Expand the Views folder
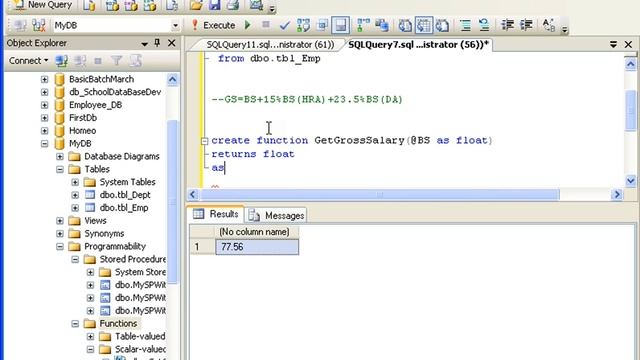 pos(60,221)
